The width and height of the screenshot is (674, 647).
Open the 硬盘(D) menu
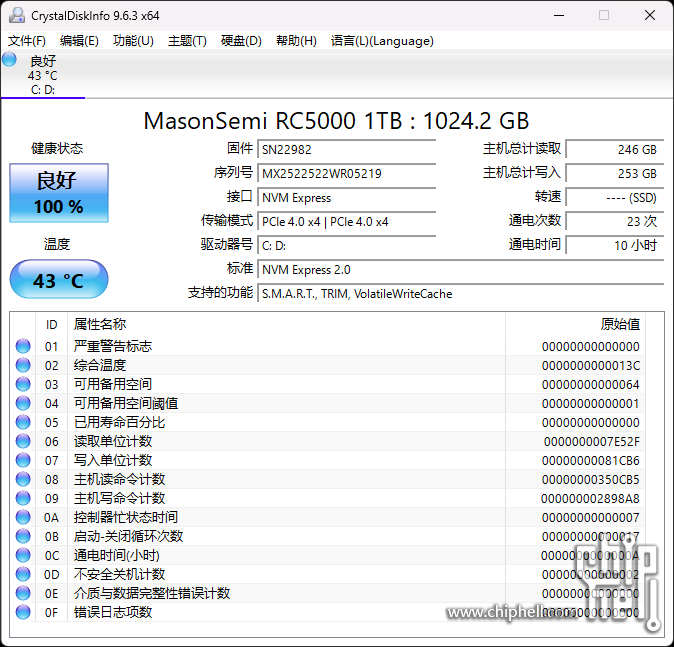(241, 41)
